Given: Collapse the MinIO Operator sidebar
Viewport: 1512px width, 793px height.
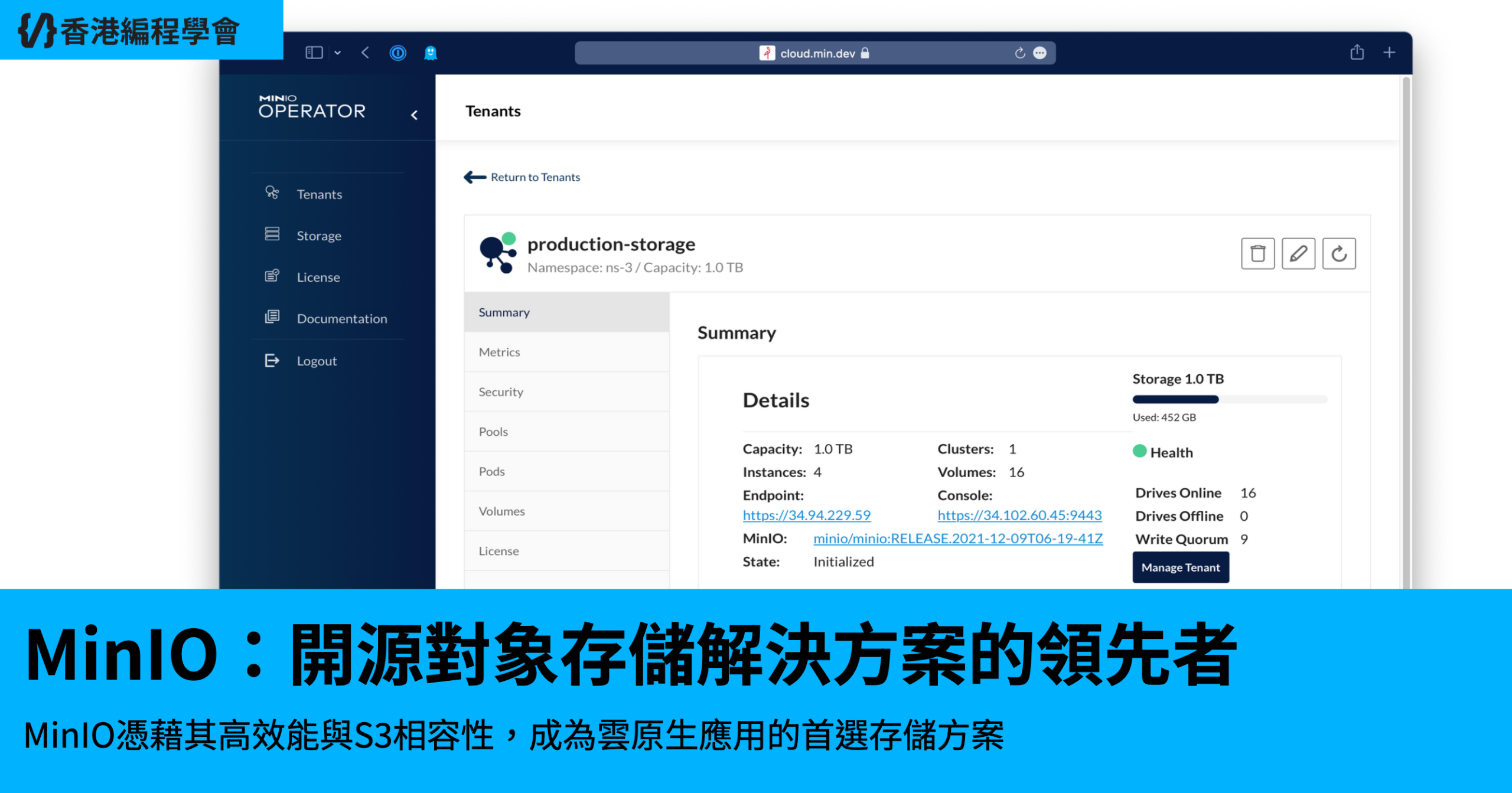Looking at the screenshot, I should click(x=415, y=115).
